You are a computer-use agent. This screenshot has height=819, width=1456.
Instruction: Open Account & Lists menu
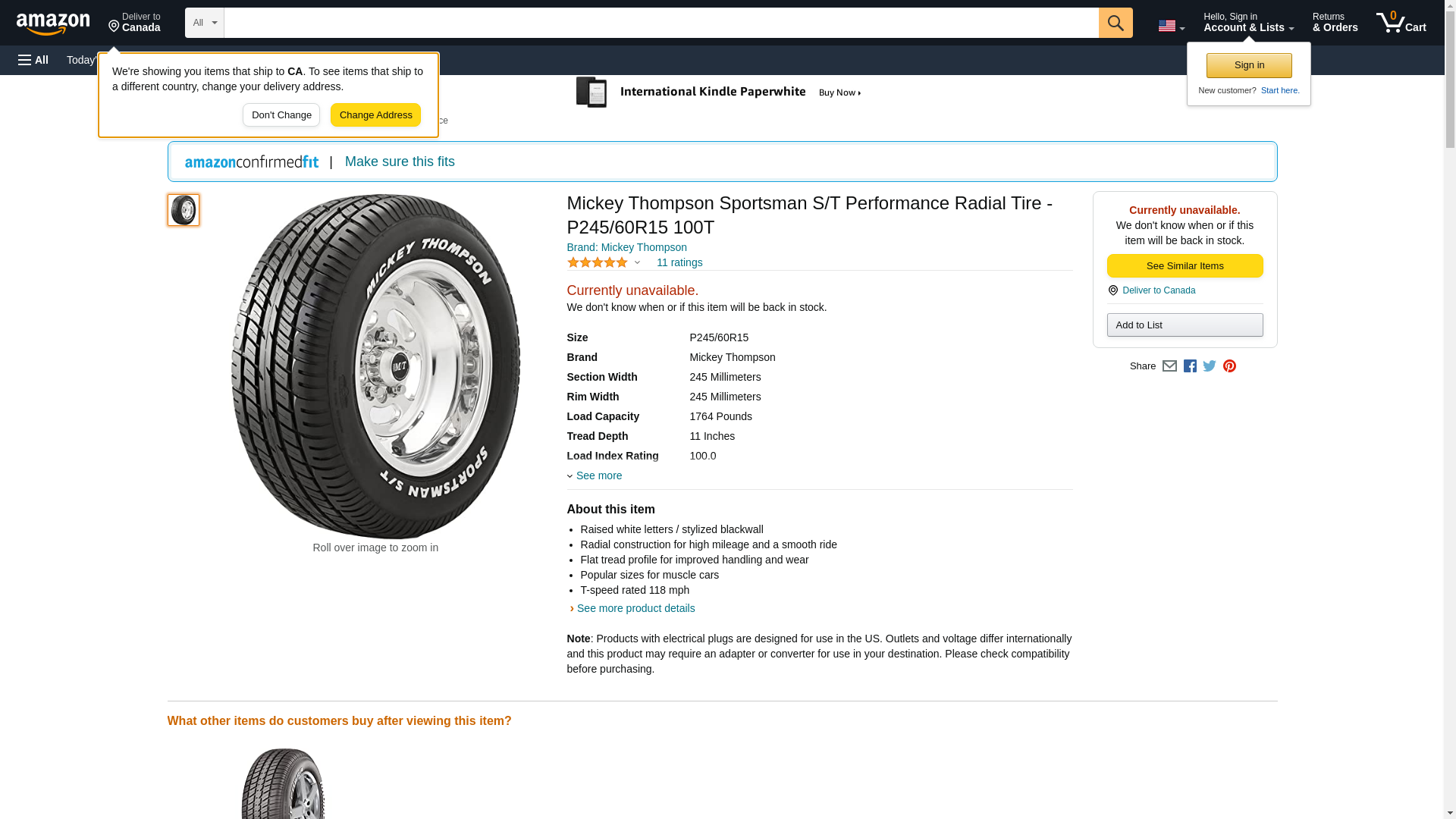[1248, 23]
